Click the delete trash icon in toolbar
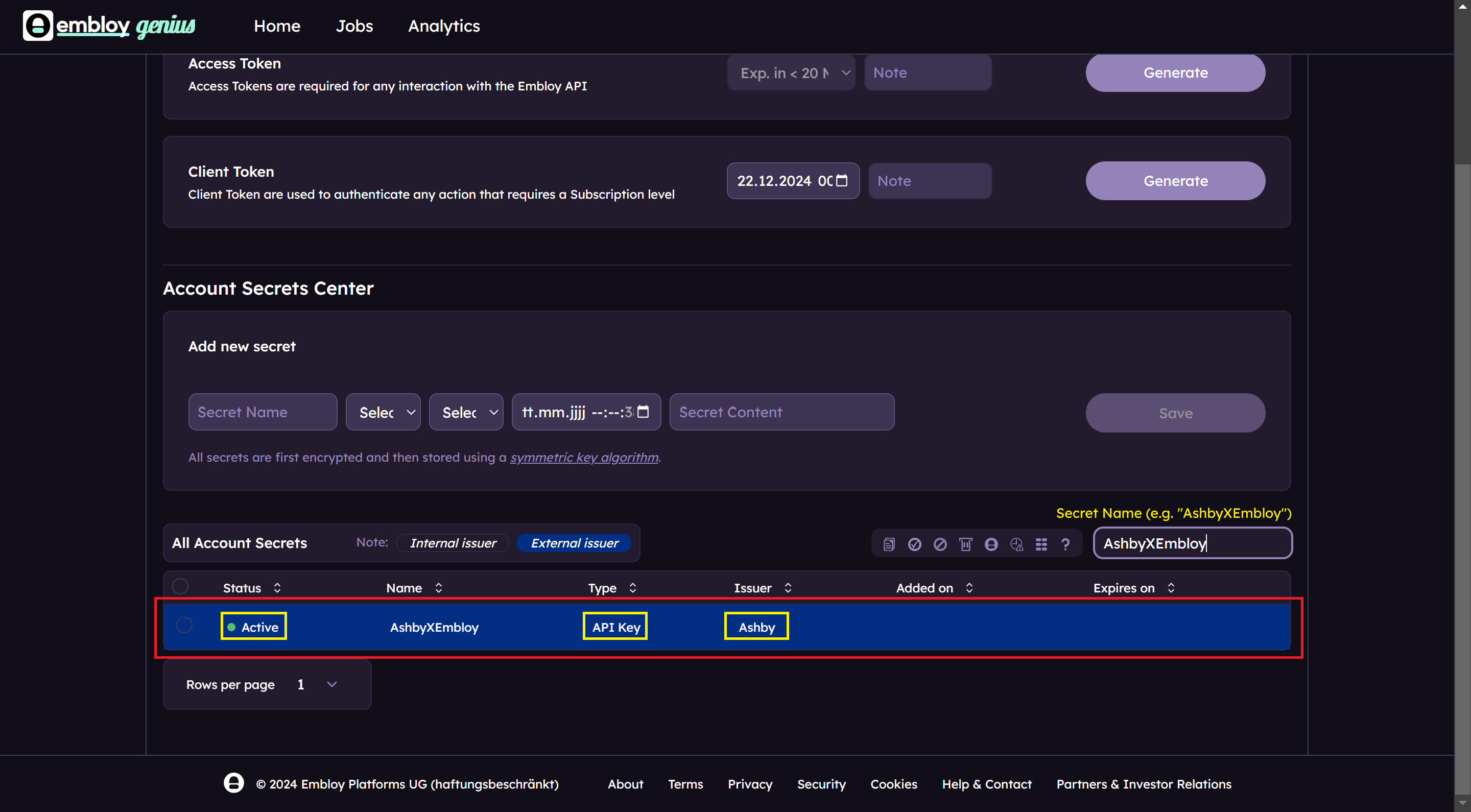 click(966, 544)
